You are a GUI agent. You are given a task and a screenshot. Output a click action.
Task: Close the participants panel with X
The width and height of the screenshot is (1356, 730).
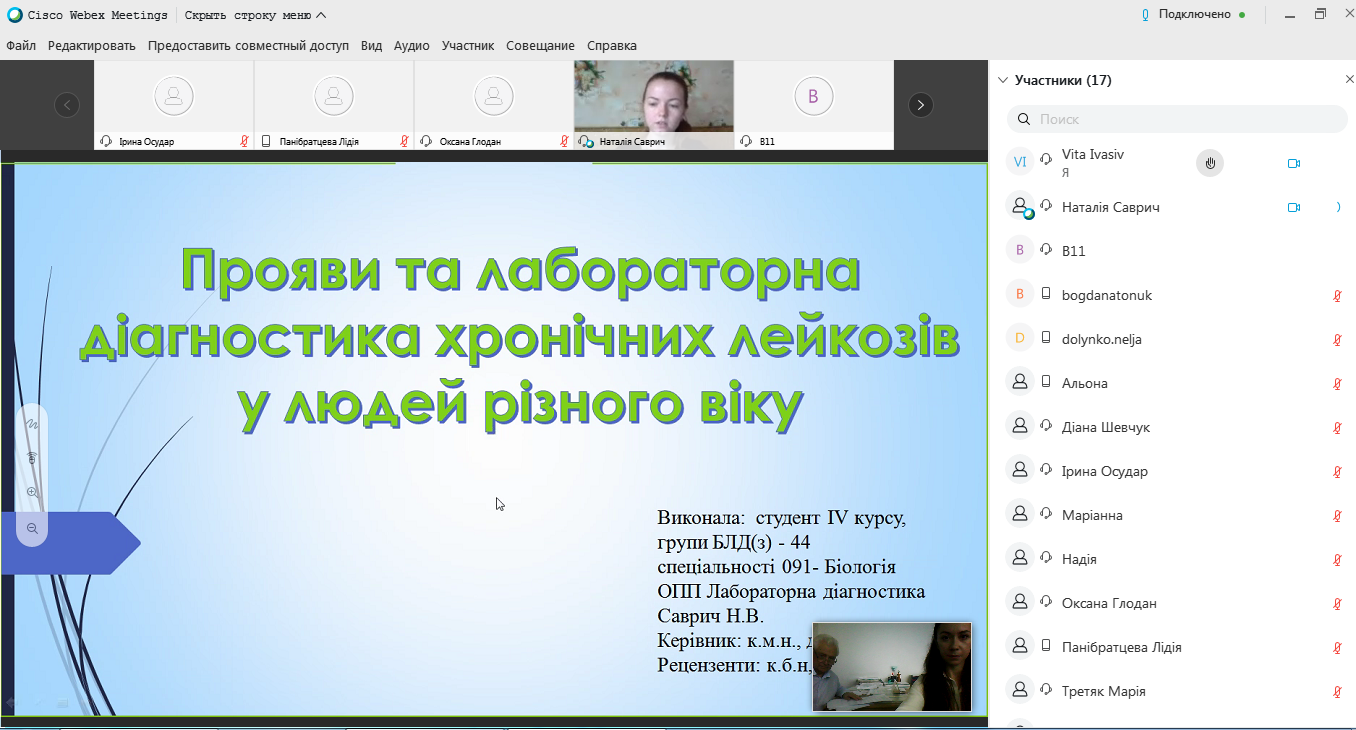pyautogui.click(x=1349, y=79)
